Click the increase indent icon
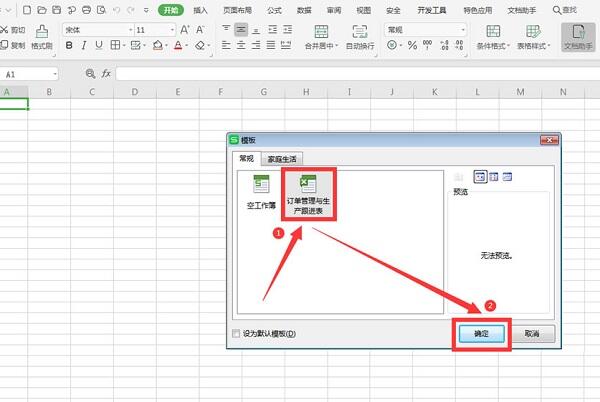Screen dimensions: 600x402 click(287, 29)
